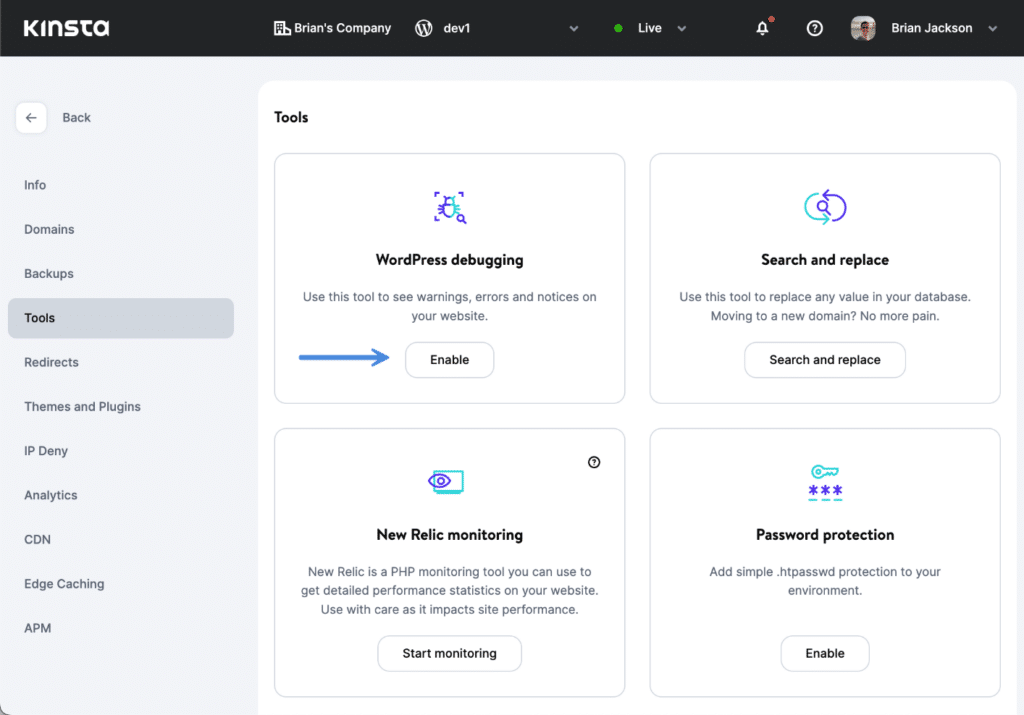This screenshot has width=1024, height=715.
Task: Enable Password protection
Action: point(825,654)
